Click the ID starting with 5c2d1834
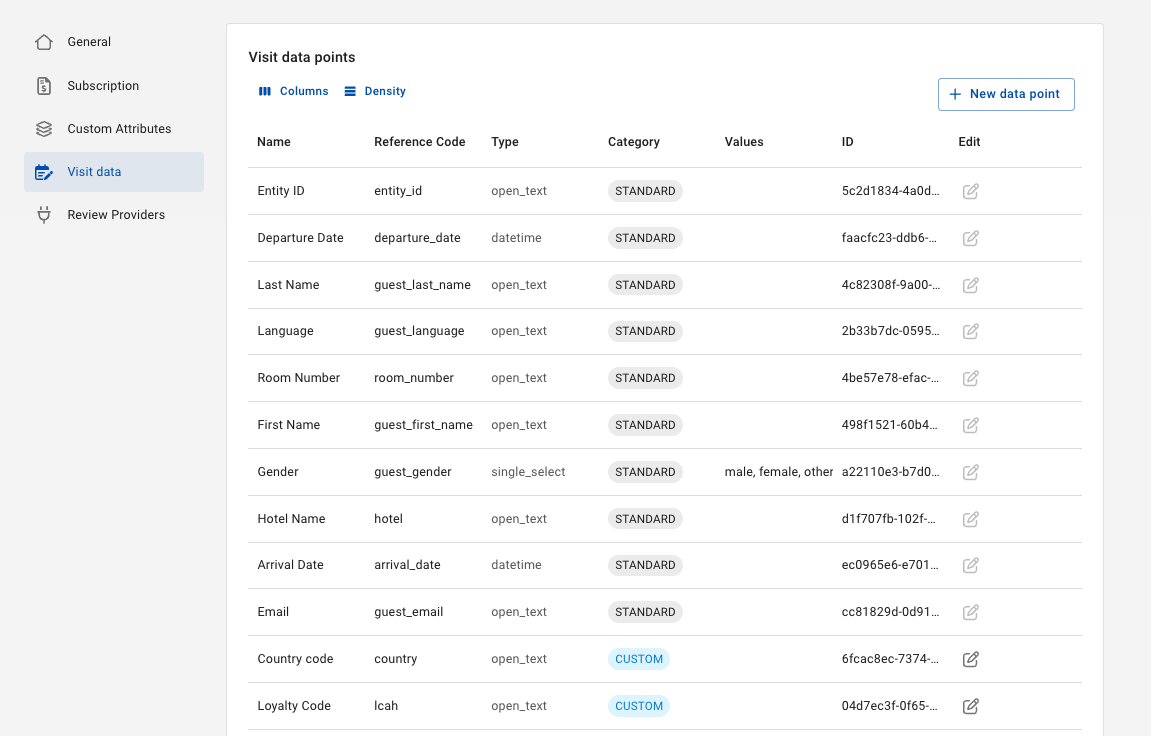1151x736 pixels. click(890, 191)
